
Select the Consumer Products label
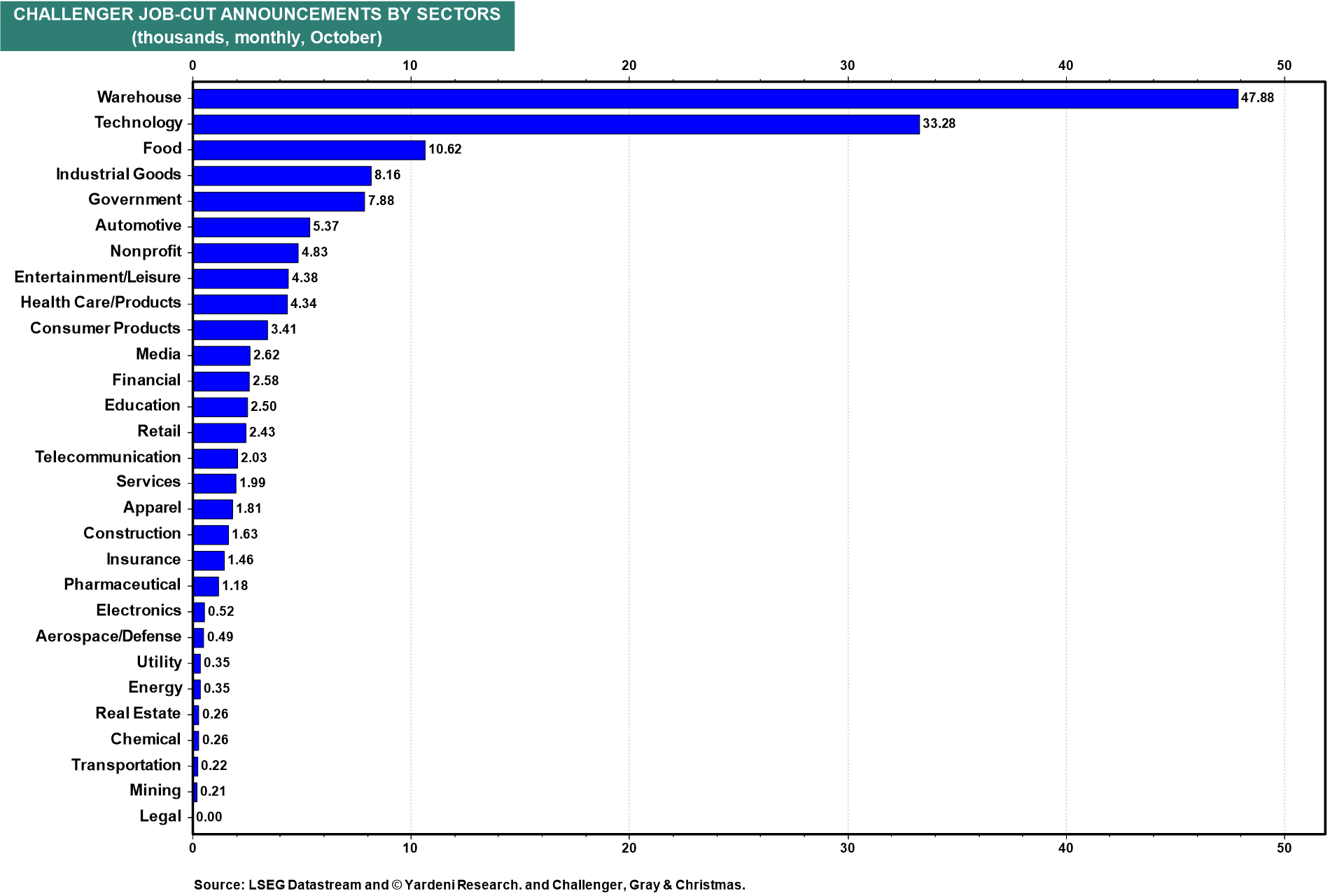tap(105, 328)
